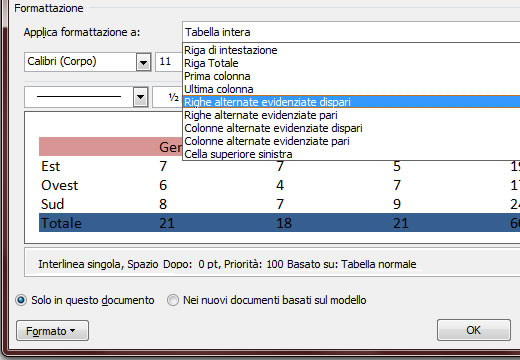The image size is (520, 360).
Task: Click the font size field showing 11
Action: (169, 62)
